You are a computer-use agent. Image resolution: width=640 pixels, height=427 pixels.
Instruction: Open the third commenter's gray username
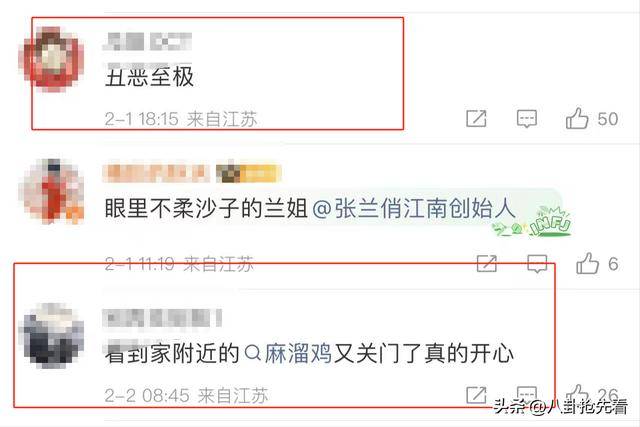point(162,318)
